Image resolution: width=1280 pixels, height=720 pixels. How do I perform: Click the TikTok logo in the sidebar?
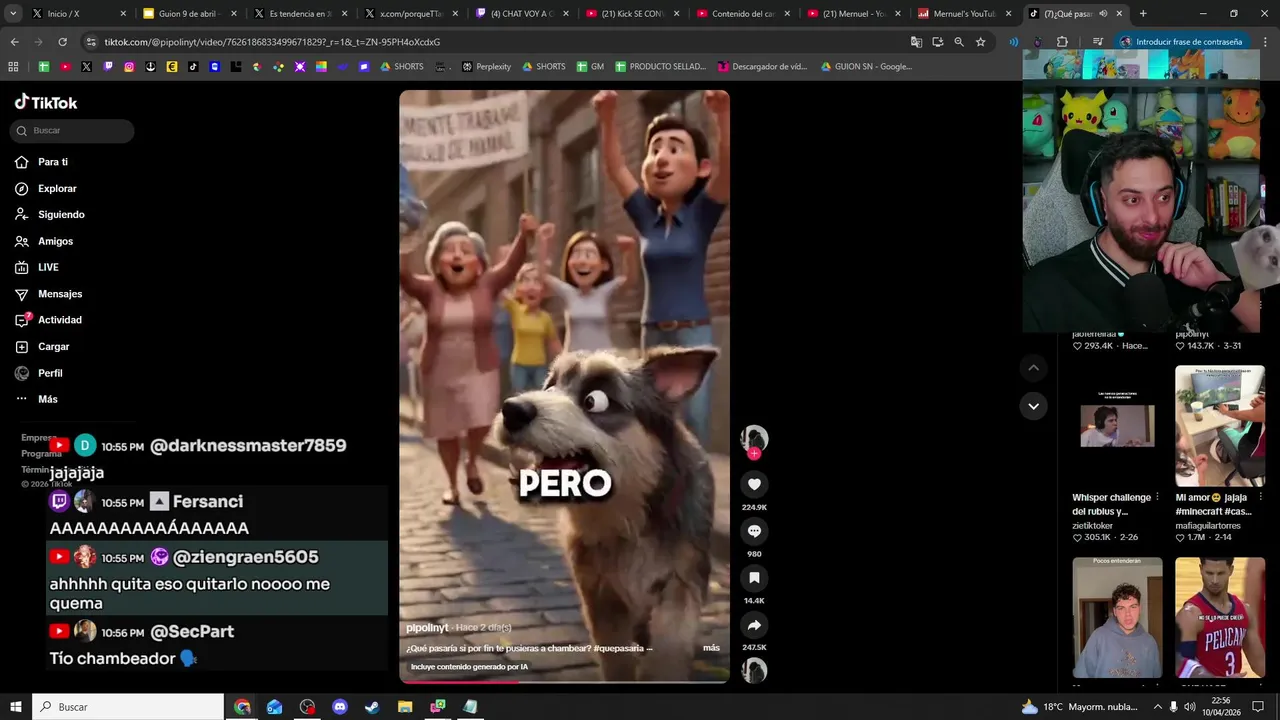click(45, 102)
